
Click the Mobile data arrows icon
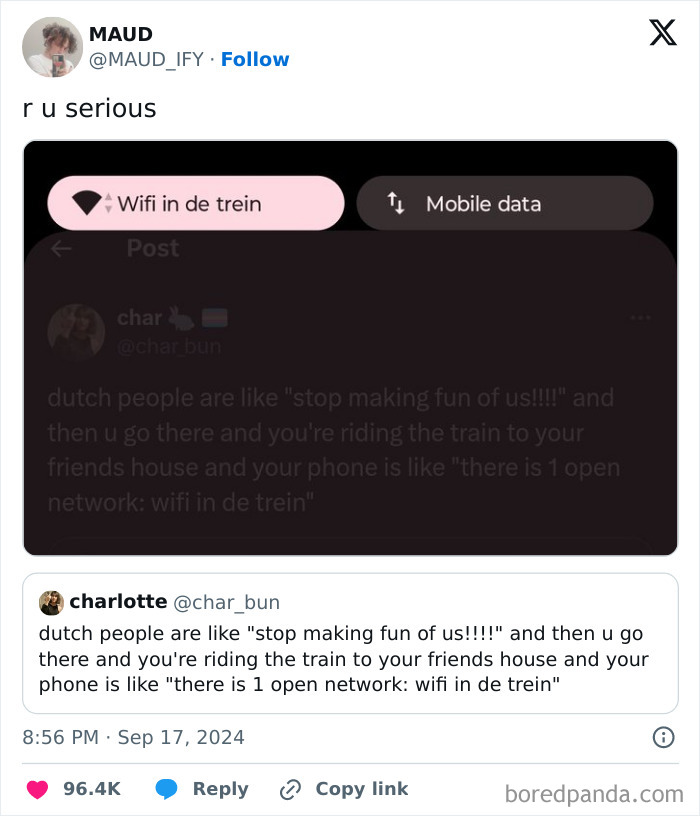tap(394, 202)
